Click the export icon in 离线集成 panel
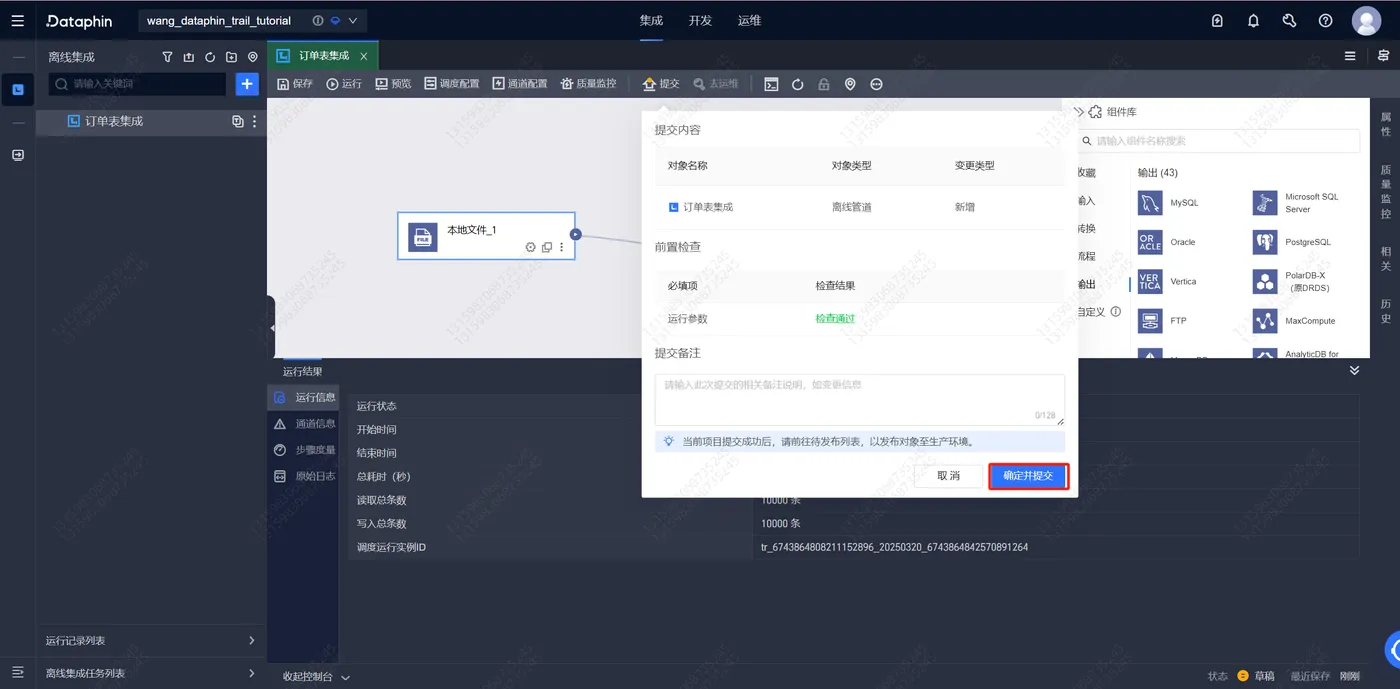 [x=188, y=57]
